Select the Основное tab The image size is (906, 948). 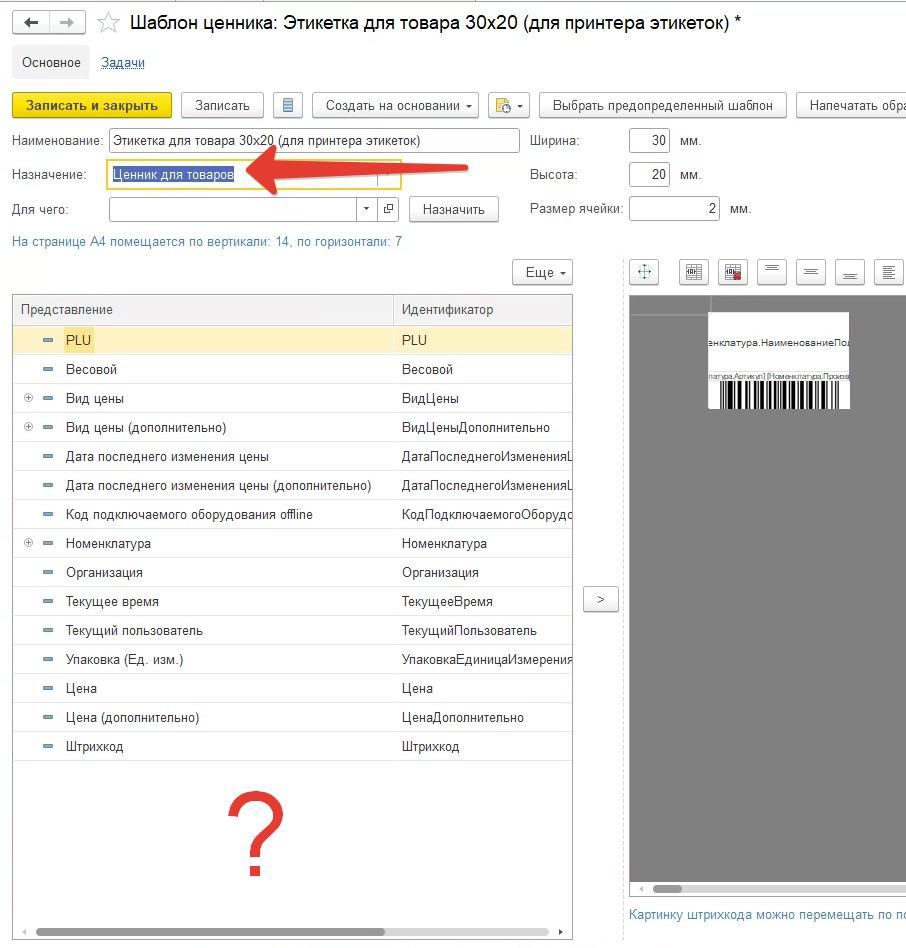point(51,62)
